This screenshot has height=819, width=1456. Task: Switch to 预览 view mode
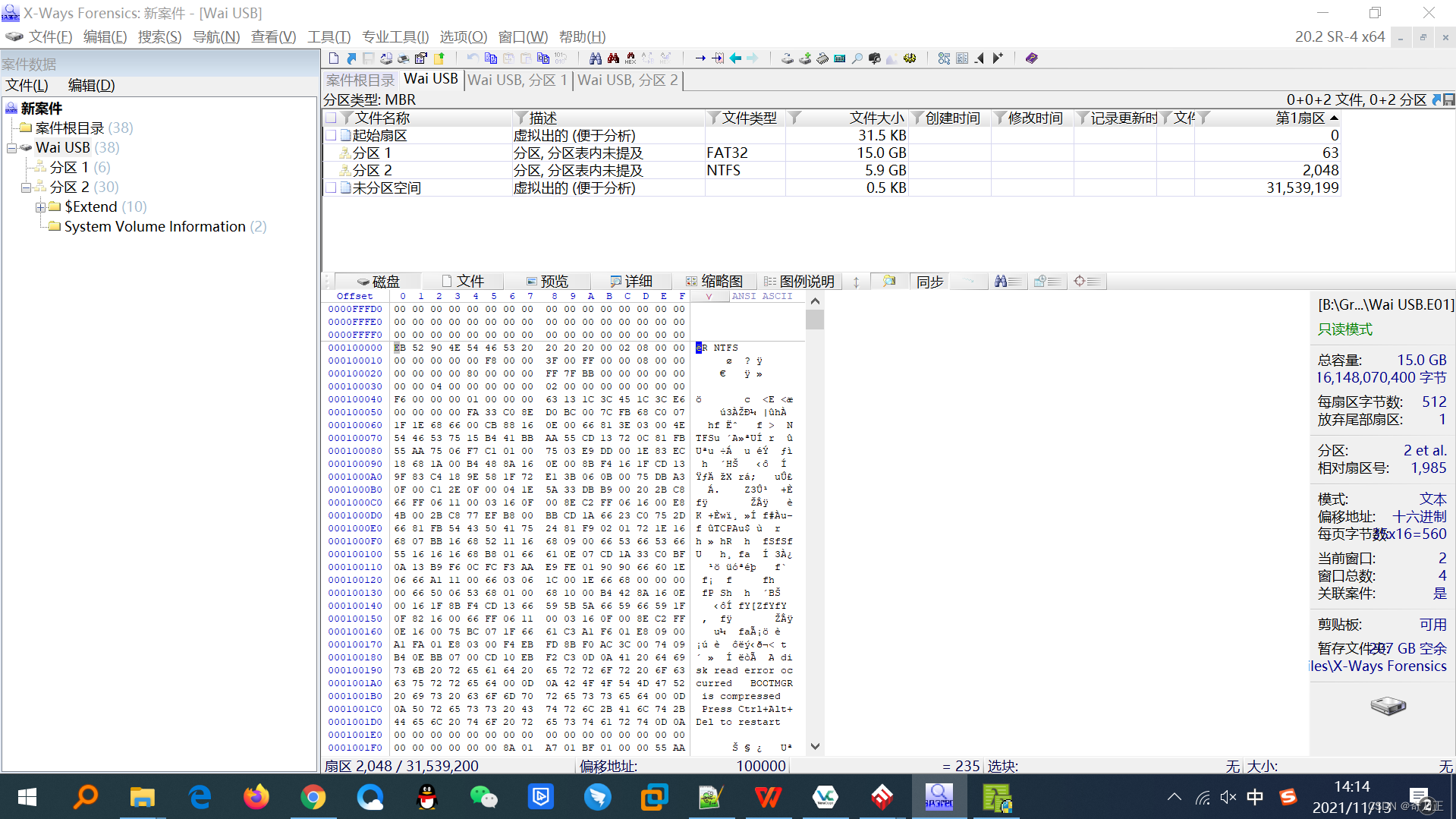[x=547, y=282]
